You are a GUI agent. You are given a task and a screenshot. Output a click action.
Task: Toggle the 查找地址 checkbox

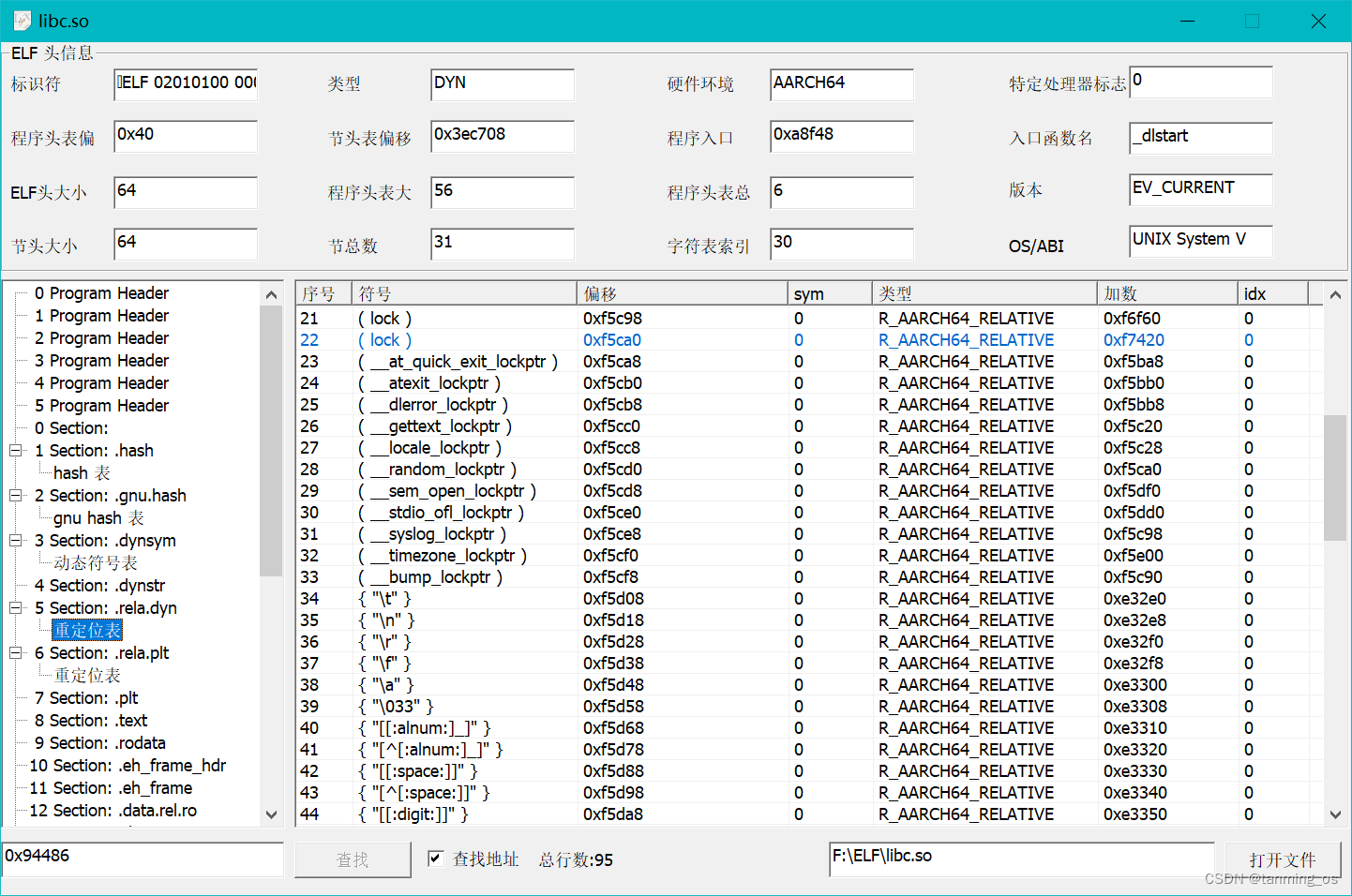[x=435, y=859]
